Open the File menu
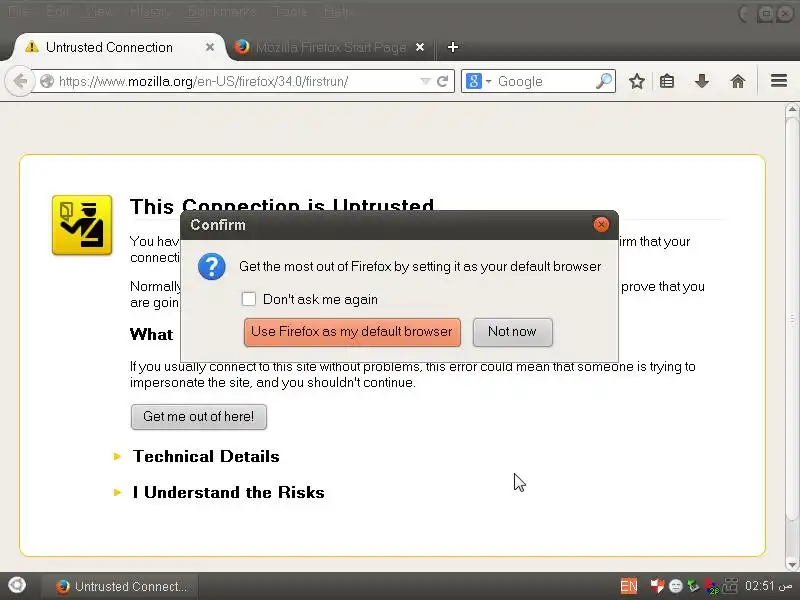 [x=18, y=12]
